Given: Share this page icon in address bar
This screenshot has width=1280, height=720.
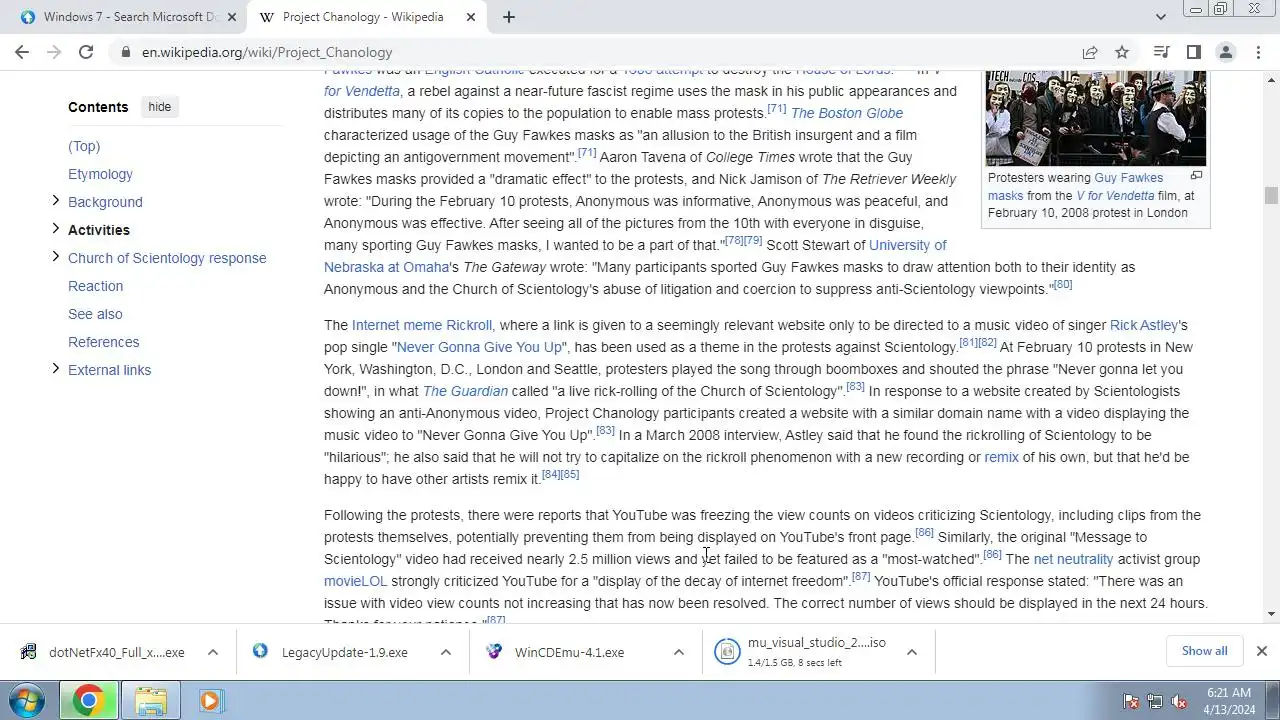Looking at the screenshot, I should 1090,52.
